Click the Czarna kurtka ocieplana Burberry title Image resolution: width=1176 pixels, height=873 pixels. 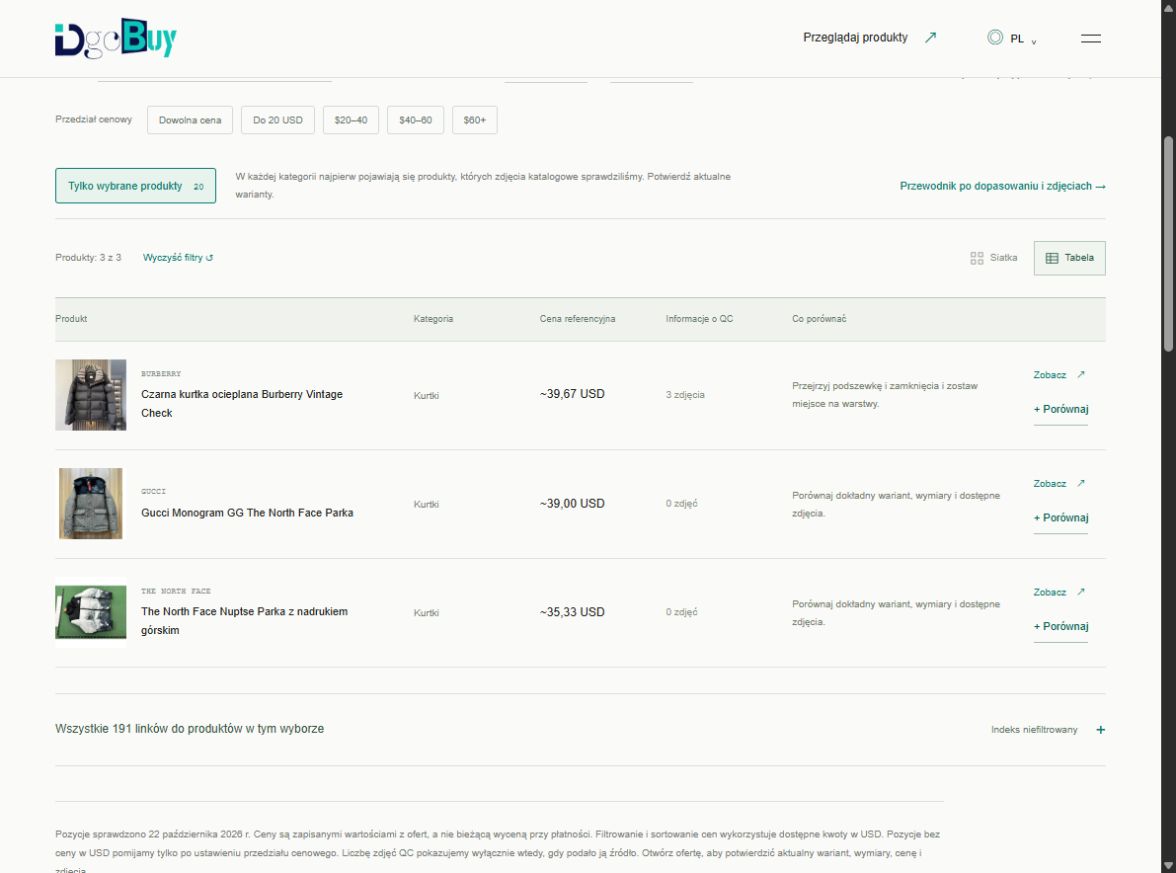pyautogui.click(x=242, y=404)
